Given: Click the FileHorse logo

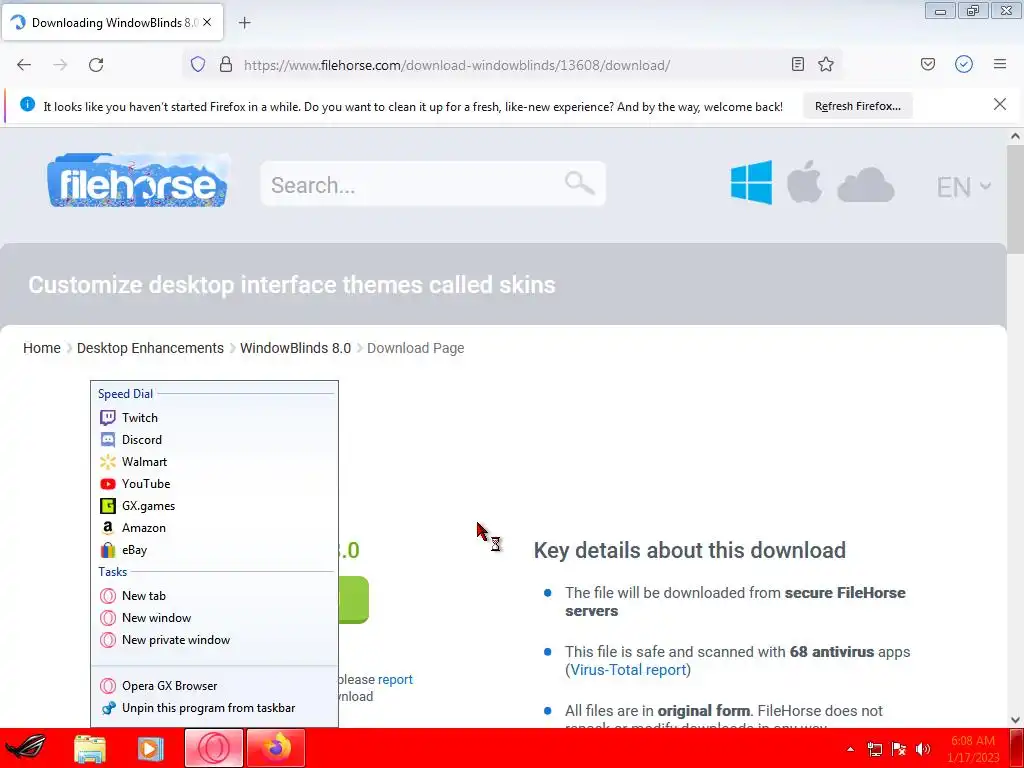Looking at the screenshot, I should pyautogui.click(x=138, y=181).
